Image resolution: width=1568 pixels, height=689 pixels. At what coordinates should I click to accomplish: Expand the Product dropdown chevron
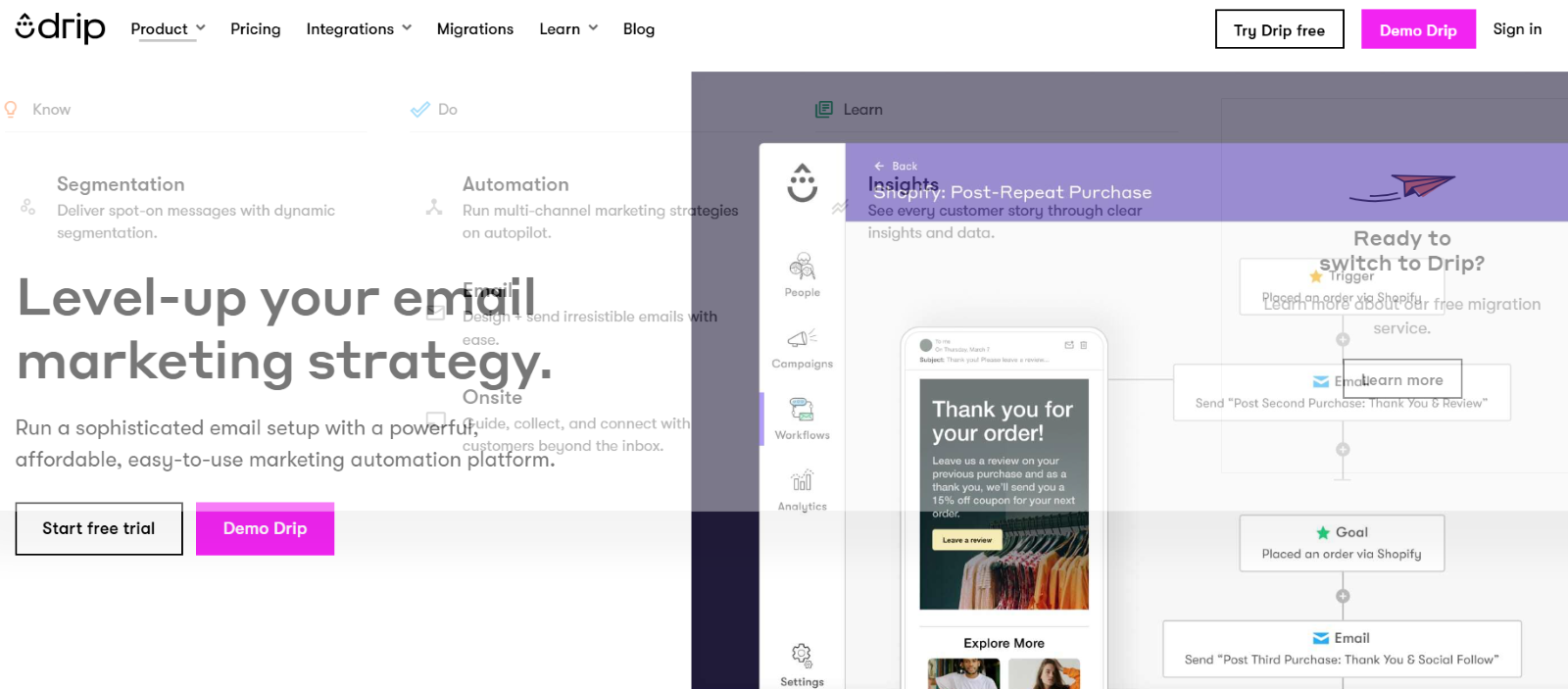pyautogui.click(x=201, y=28)
